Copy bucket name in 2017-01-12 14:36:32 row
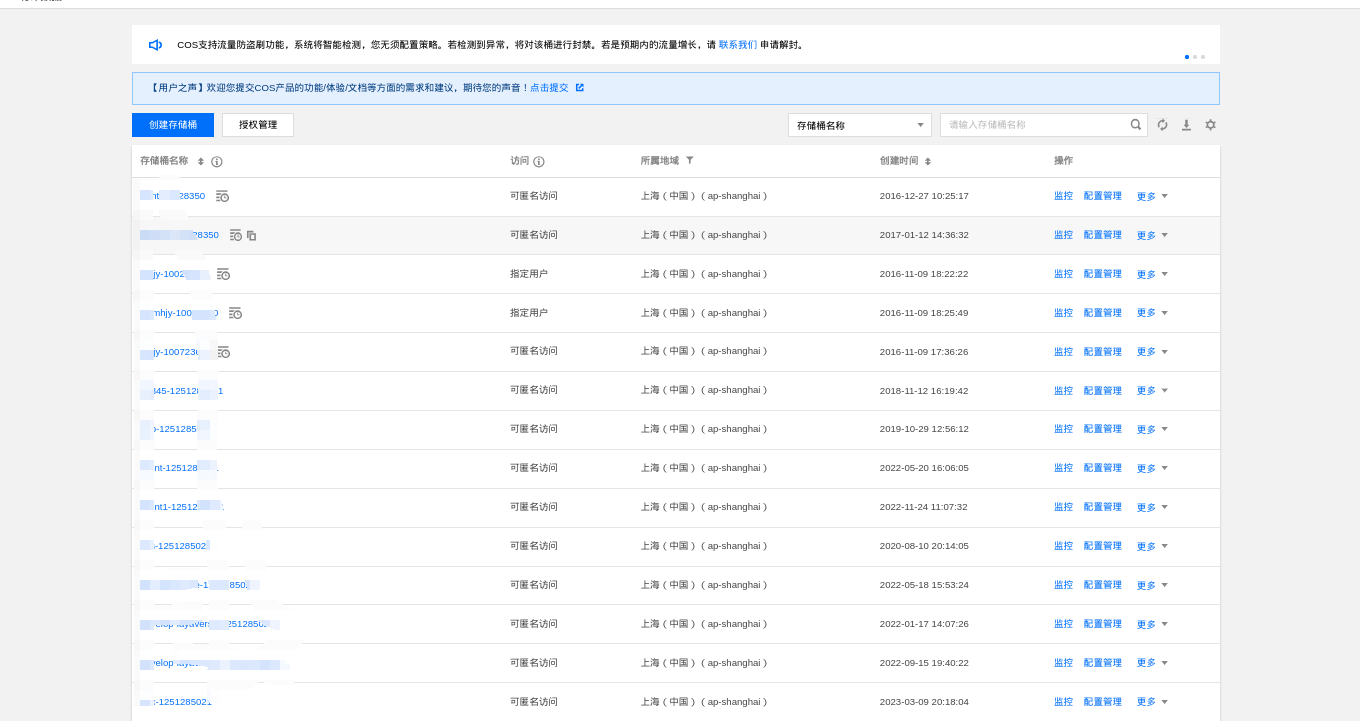Viewport: 1360px width, 721px height. 252,236
